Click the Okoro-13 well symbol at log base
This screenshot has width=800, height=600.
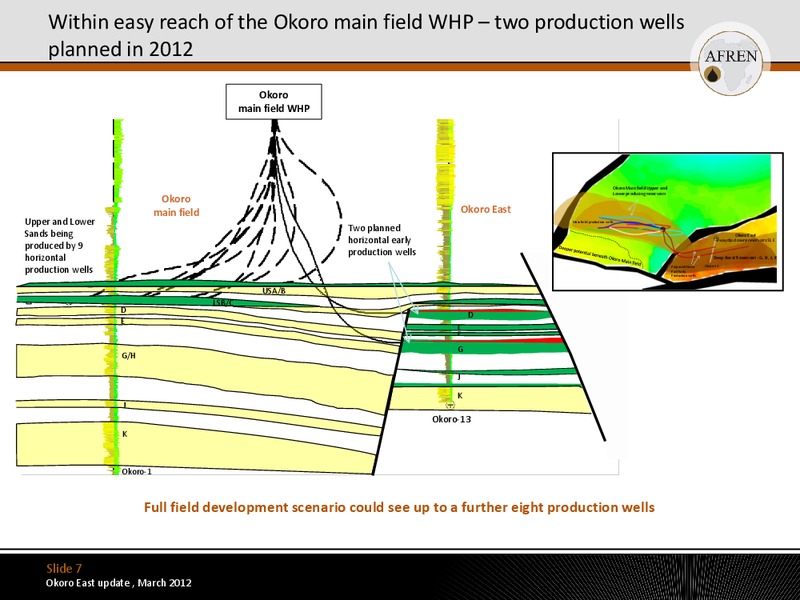coord(450,405)
